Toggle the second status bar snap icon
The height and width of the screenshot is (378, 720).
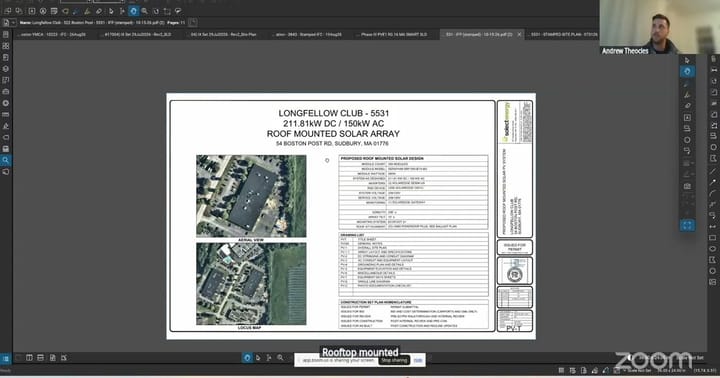tap(572, 370)
